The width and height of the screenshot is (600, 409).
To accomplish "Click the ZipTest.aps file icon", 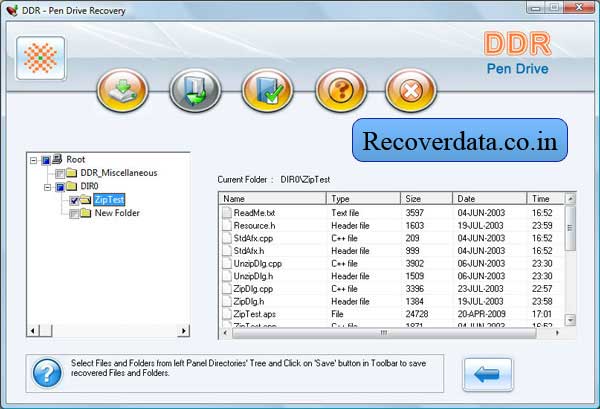I will point(227,314).
